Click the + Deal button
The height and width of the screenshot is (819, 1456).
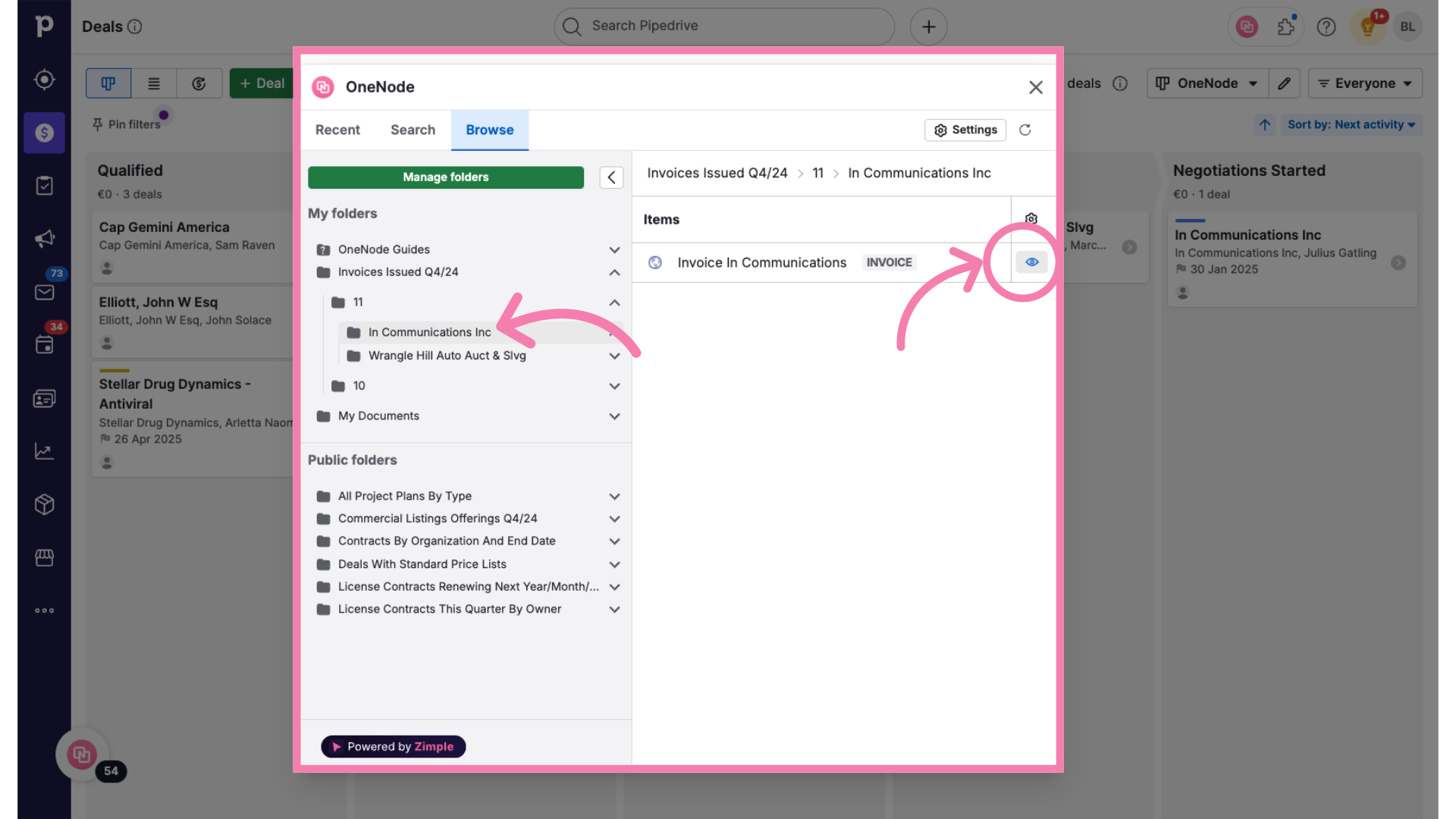click(x=262, y=83)
